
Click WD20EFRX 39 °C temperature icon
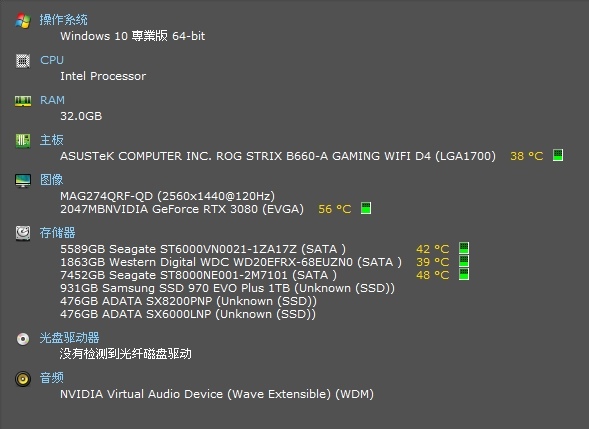pyautogui.click(x=464, y=261)
